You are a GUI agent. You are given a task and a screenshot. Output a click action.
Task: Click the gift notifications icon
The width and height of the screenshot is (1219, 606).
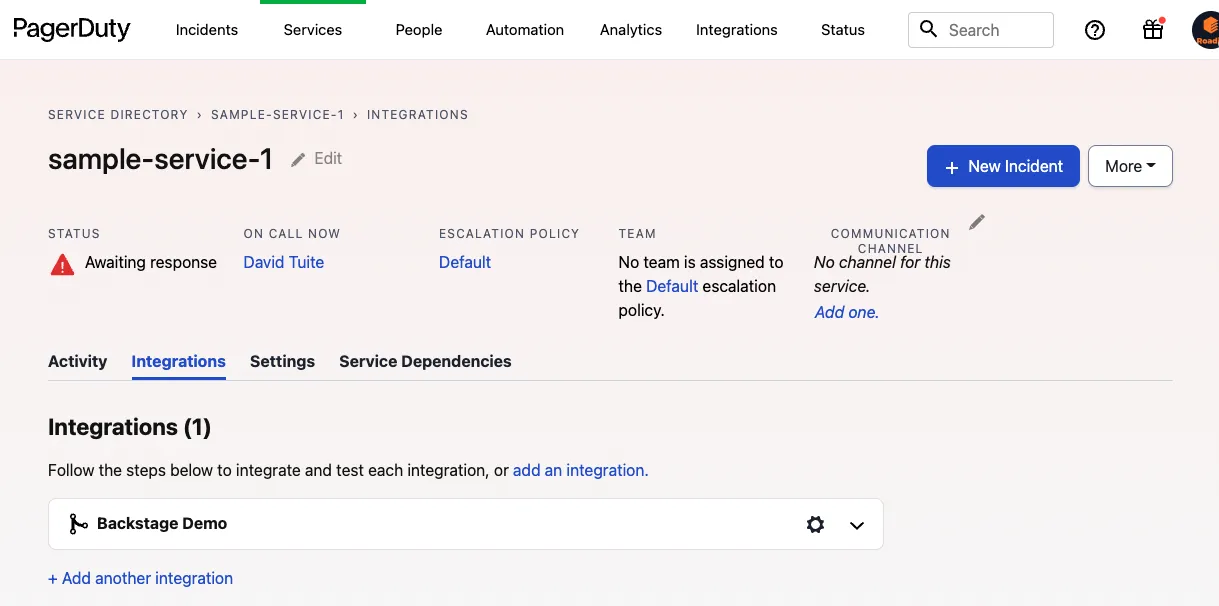tap(1152, 30)
